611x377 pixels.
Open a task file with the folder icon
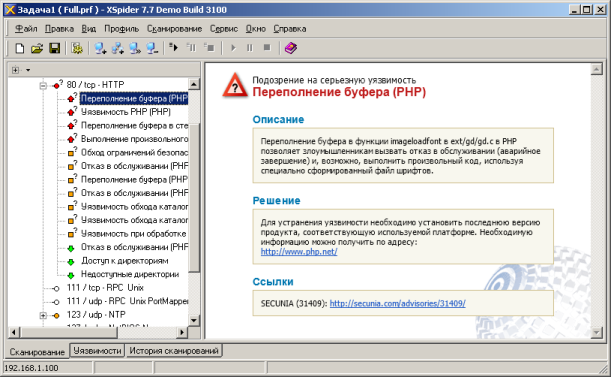(37, 48)
